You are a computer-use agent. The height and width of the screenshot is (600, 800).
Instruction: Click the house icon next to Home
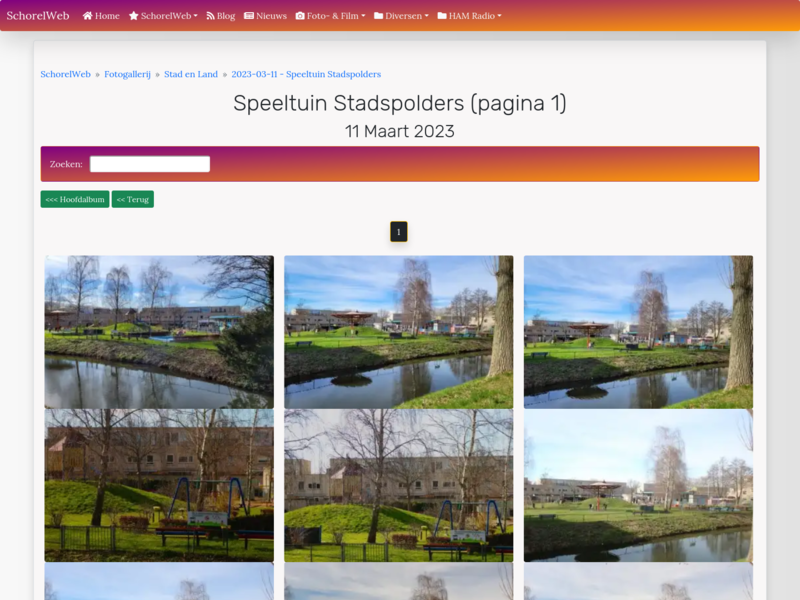(x=88, y=16)
